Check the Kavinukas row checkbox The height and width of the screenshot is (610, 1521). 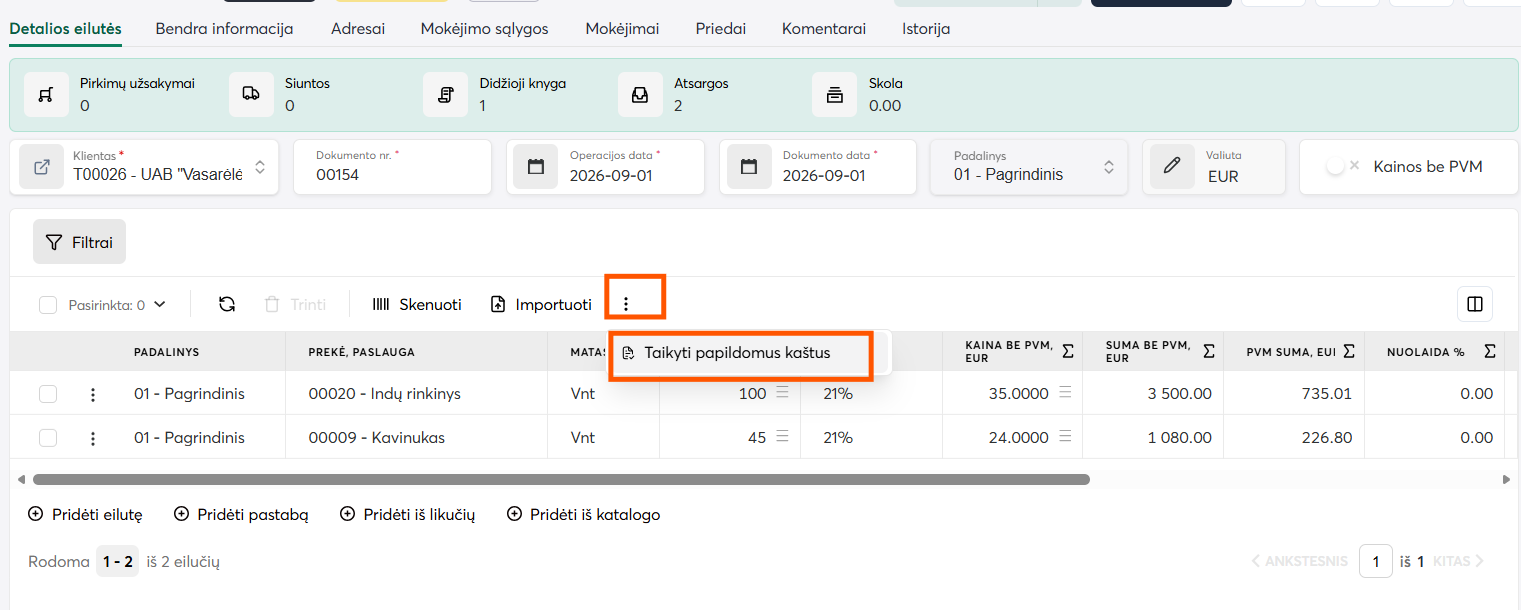click(48, 438)
